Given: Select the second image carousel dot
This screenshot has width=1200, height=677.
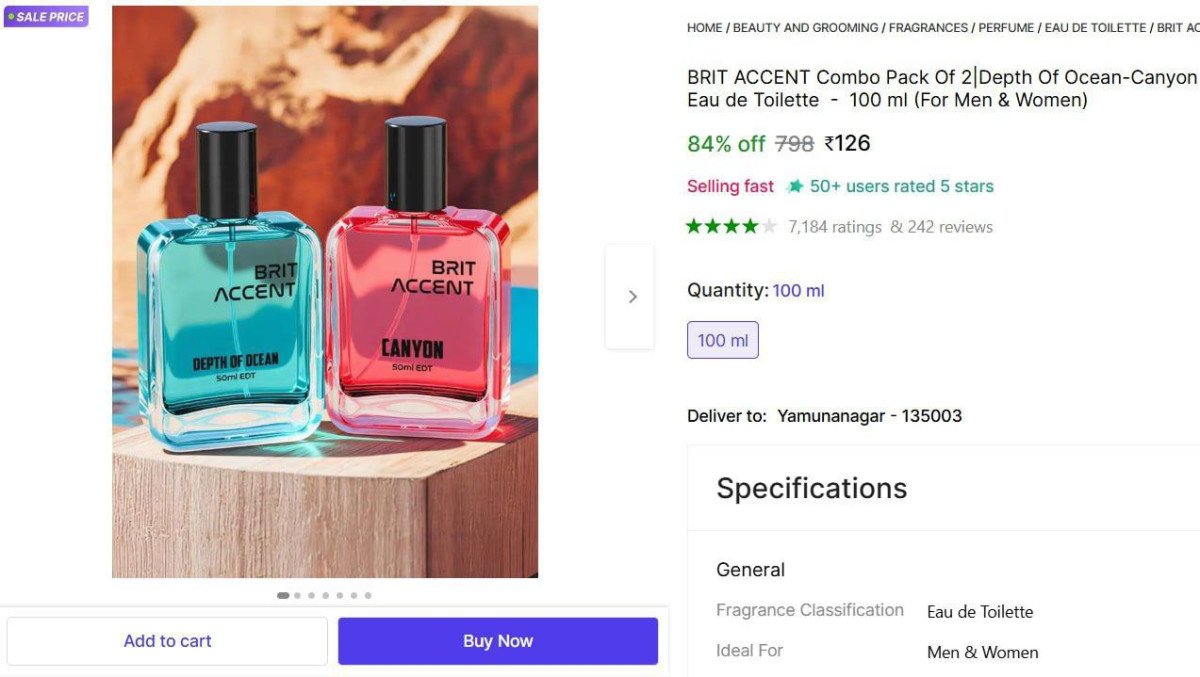Looking at the screenshot, I should [298, 595].
